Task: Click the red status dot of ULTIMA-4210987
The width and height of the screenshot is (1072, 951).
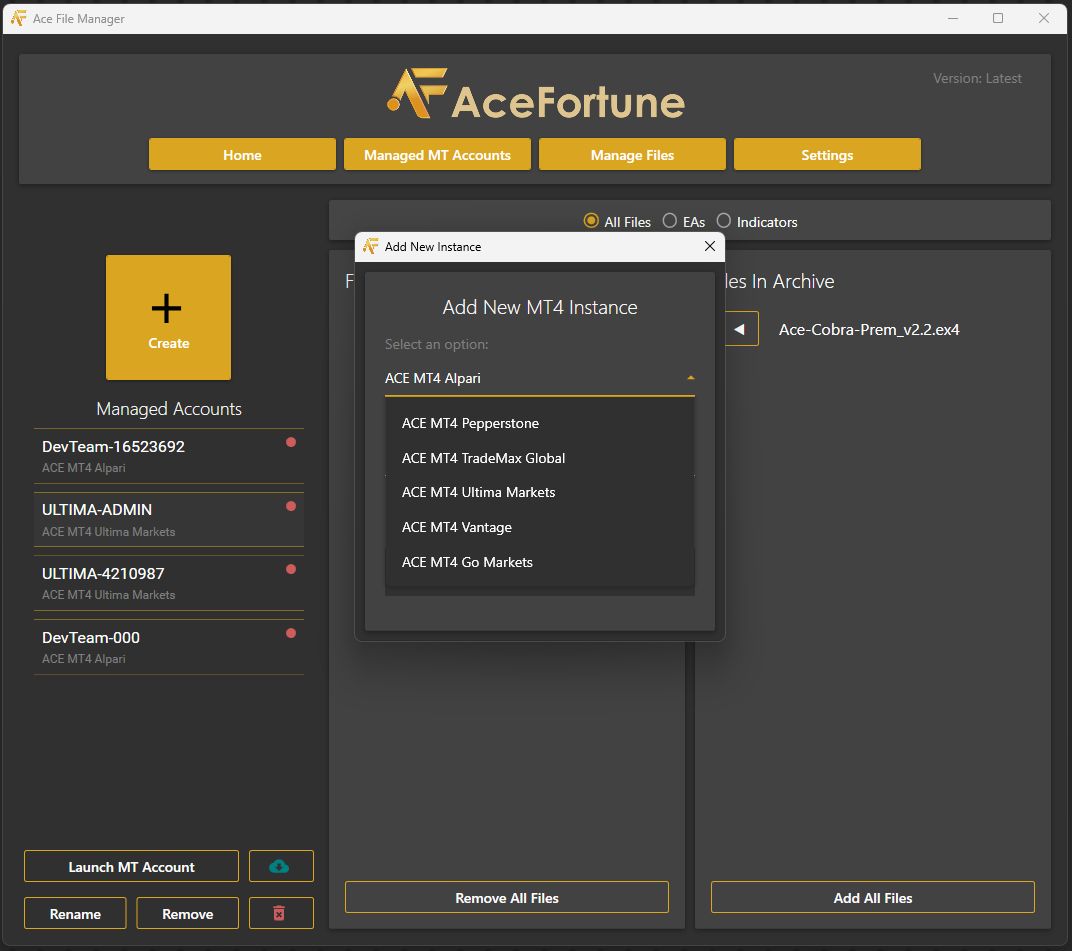Action: click(291, 569)
